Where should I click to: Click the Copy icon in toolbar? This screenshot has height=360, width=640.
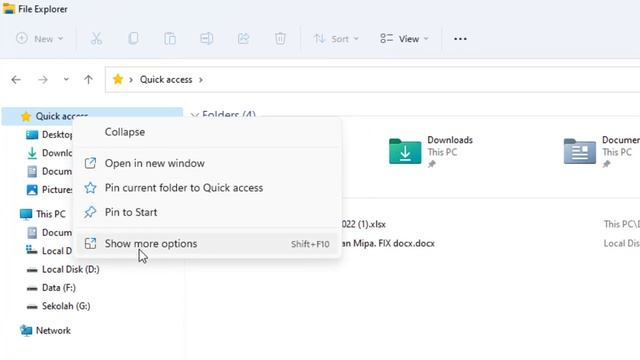coord(133,39)
